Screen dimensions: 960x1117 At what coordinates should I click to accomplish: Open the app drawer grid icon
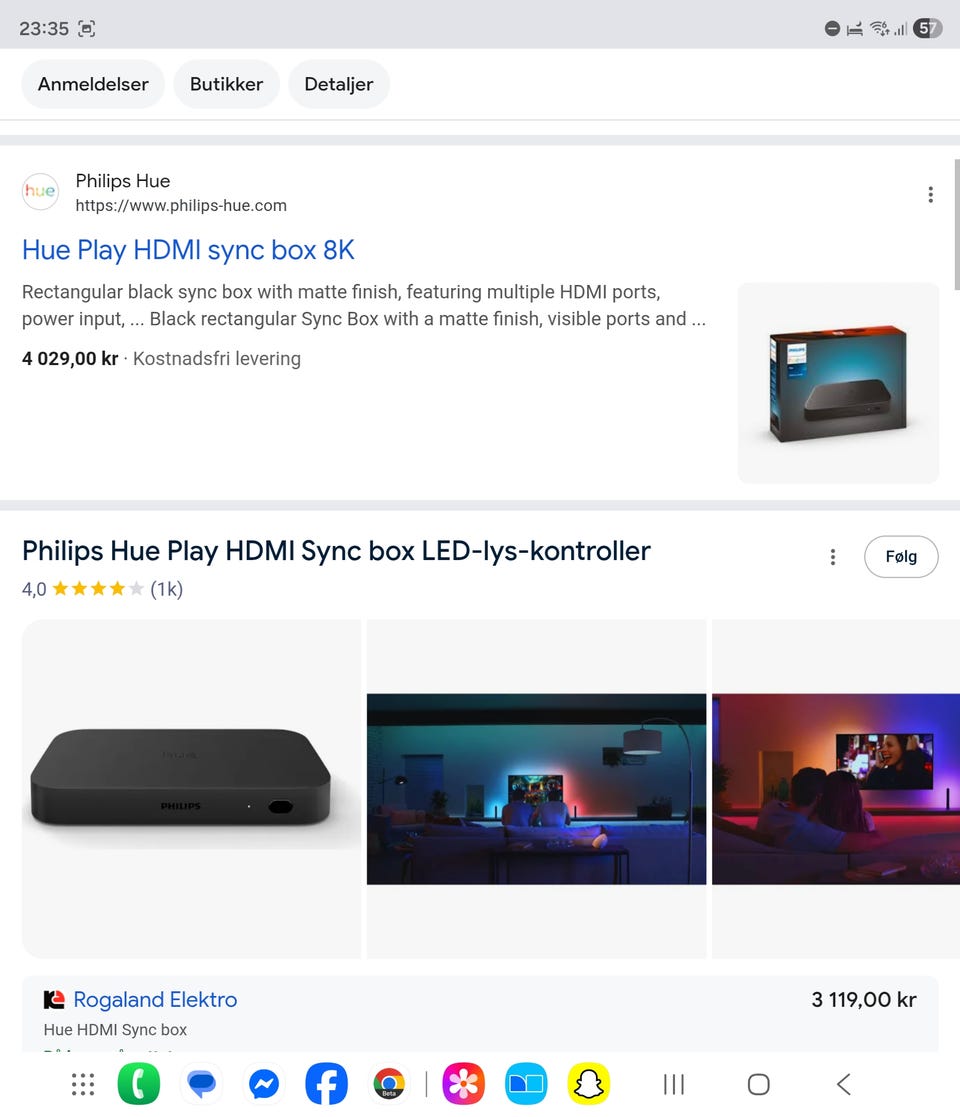pos(83,1084)
